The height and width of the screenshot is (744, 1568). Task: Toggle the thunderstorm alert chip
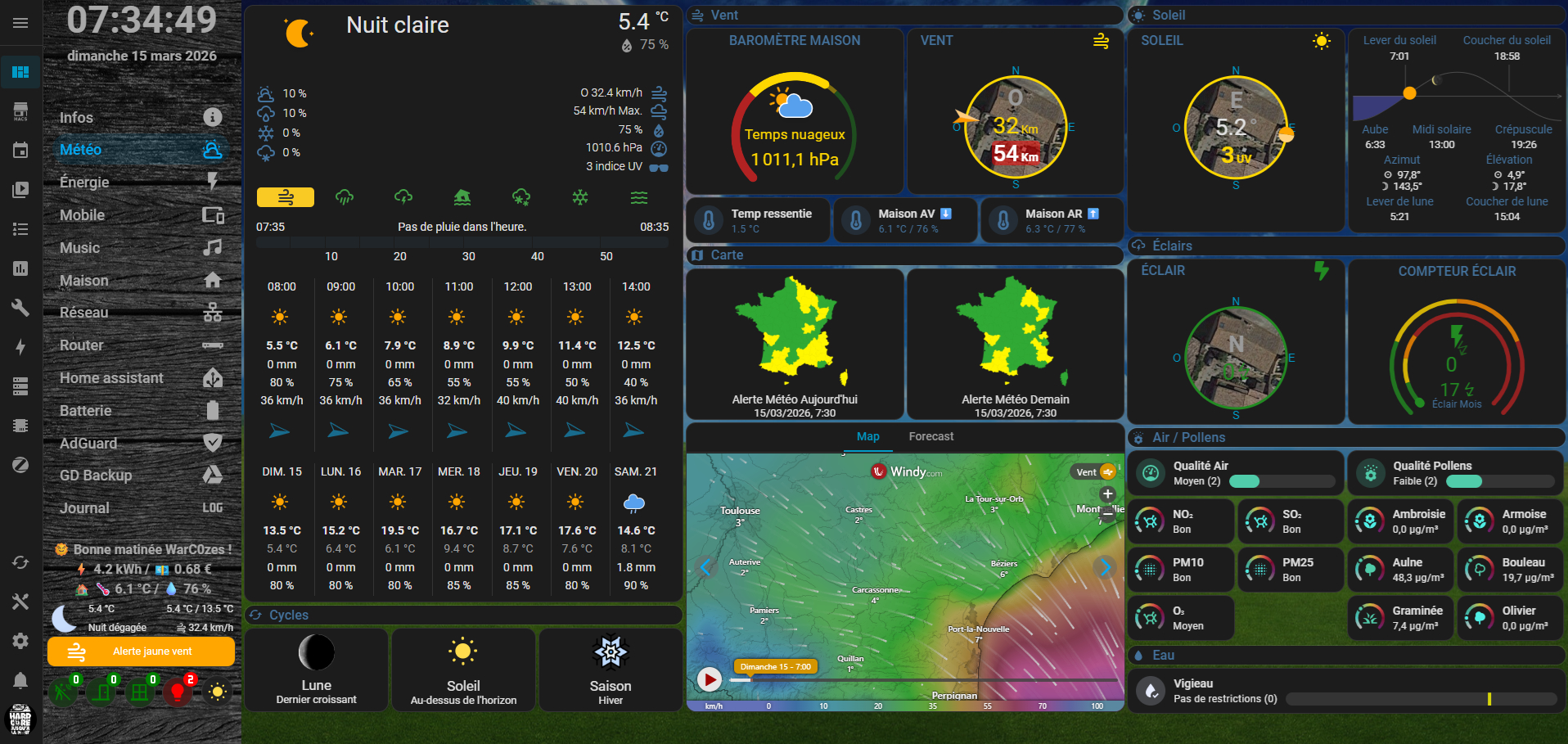(x=403, y=197)
